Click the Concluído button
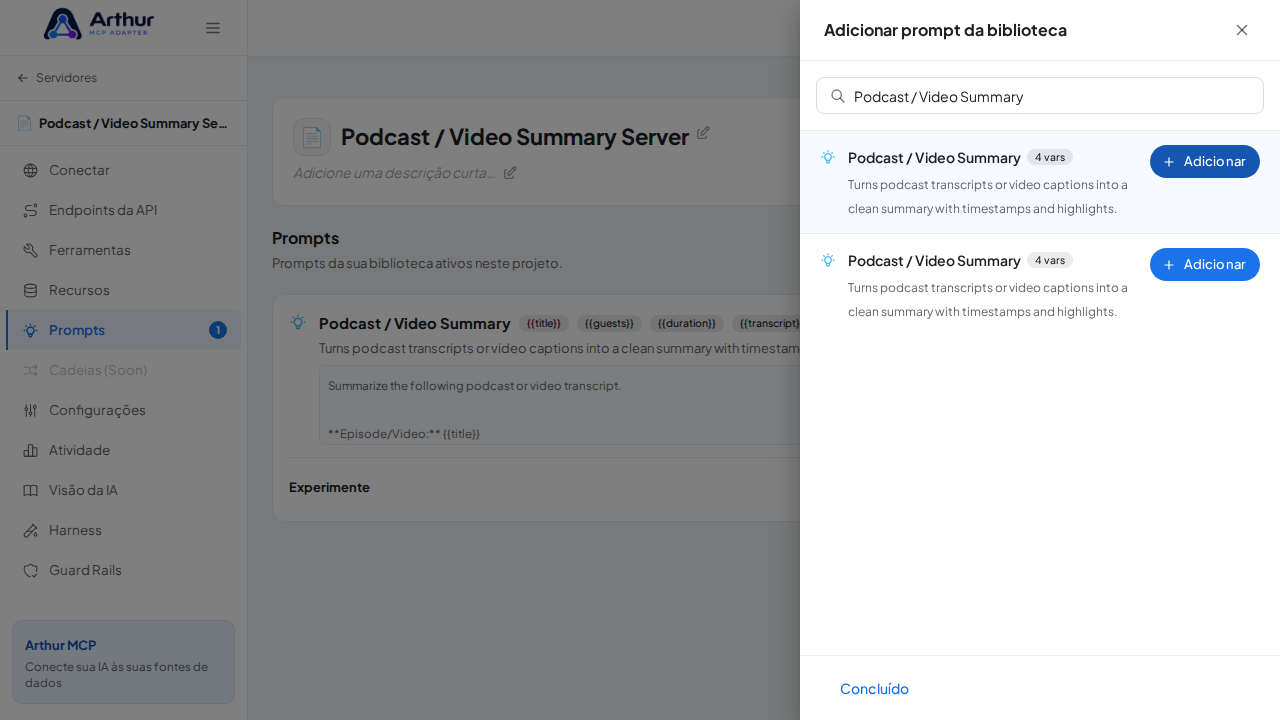1280x720 pixels. pos(874,688)
